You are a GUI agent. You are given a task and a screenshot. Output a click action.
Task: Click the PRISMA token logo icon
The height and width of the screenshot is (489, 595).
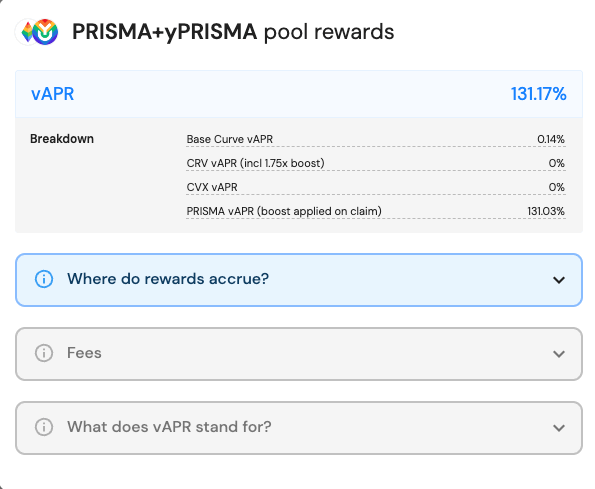tap(26, 32)
